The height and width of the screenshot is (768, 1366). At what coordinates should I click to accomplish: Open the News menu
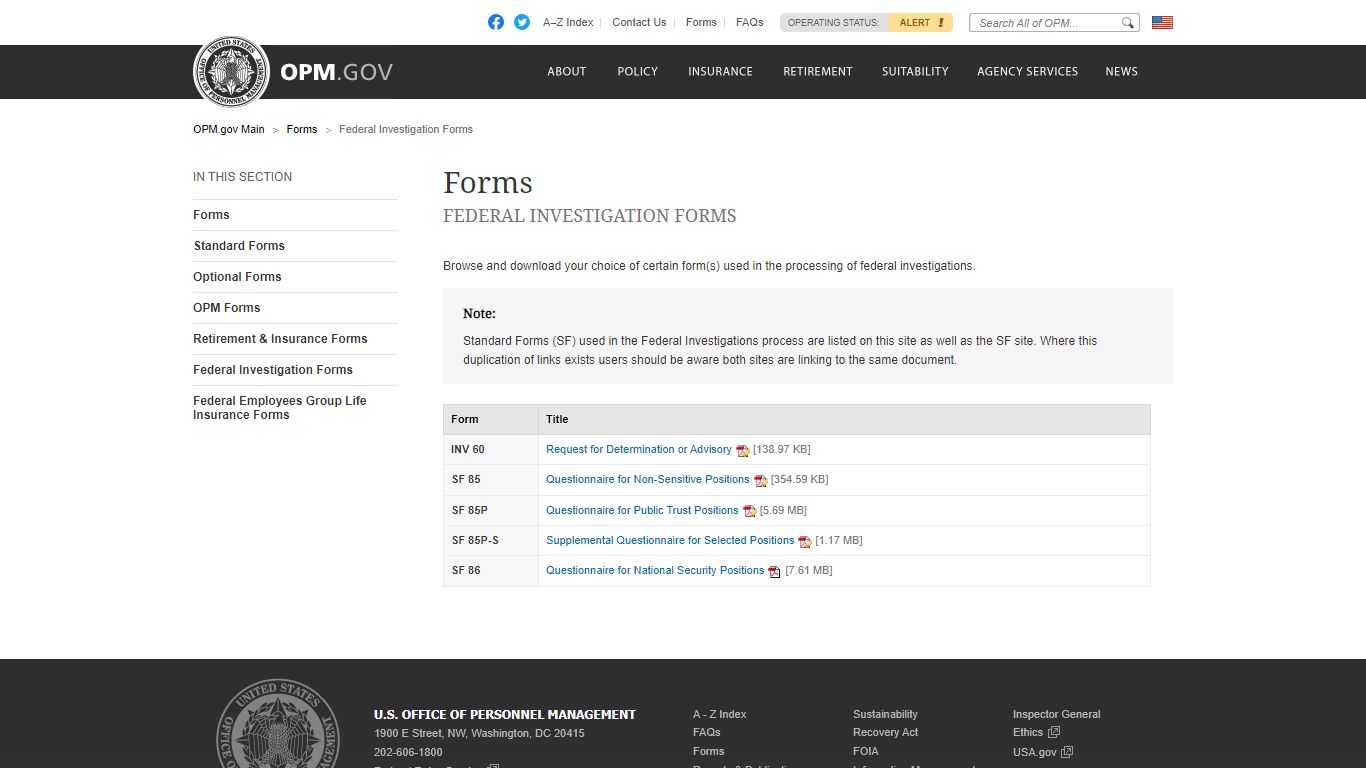(1121, 71)
